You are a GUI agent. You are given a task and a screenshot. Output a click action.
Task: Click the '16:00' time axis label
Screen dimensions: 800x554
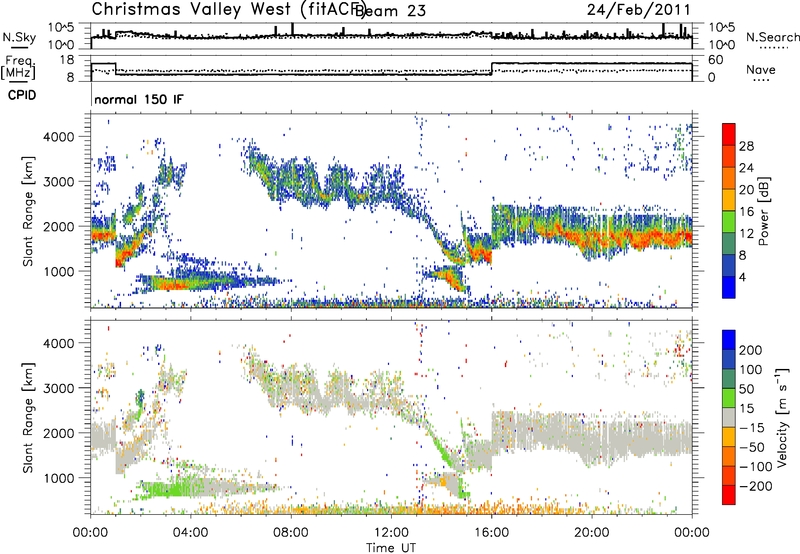(491, 533)
